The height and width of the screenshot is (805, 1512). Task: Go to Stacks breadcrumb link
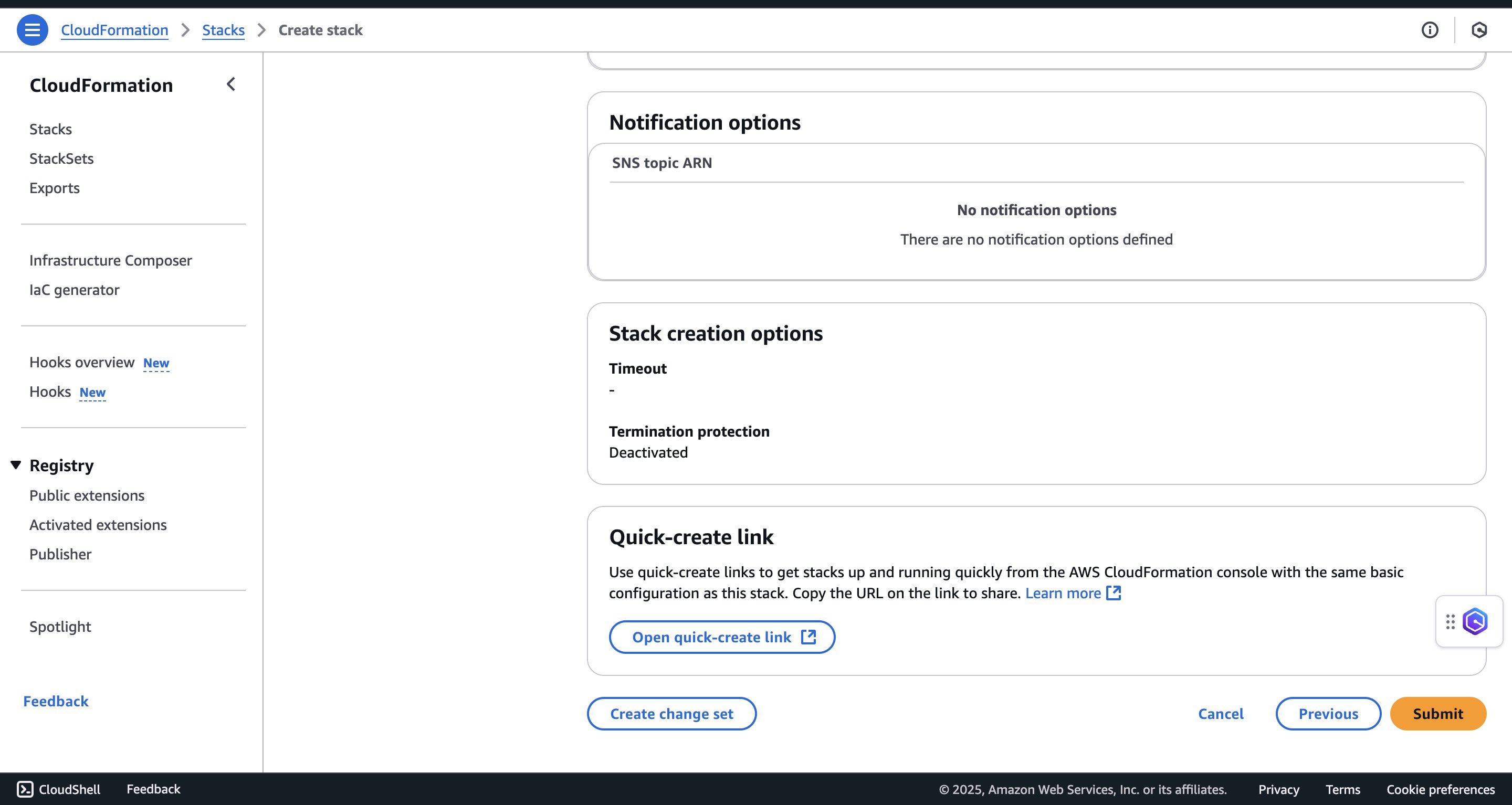coord(223,30)
